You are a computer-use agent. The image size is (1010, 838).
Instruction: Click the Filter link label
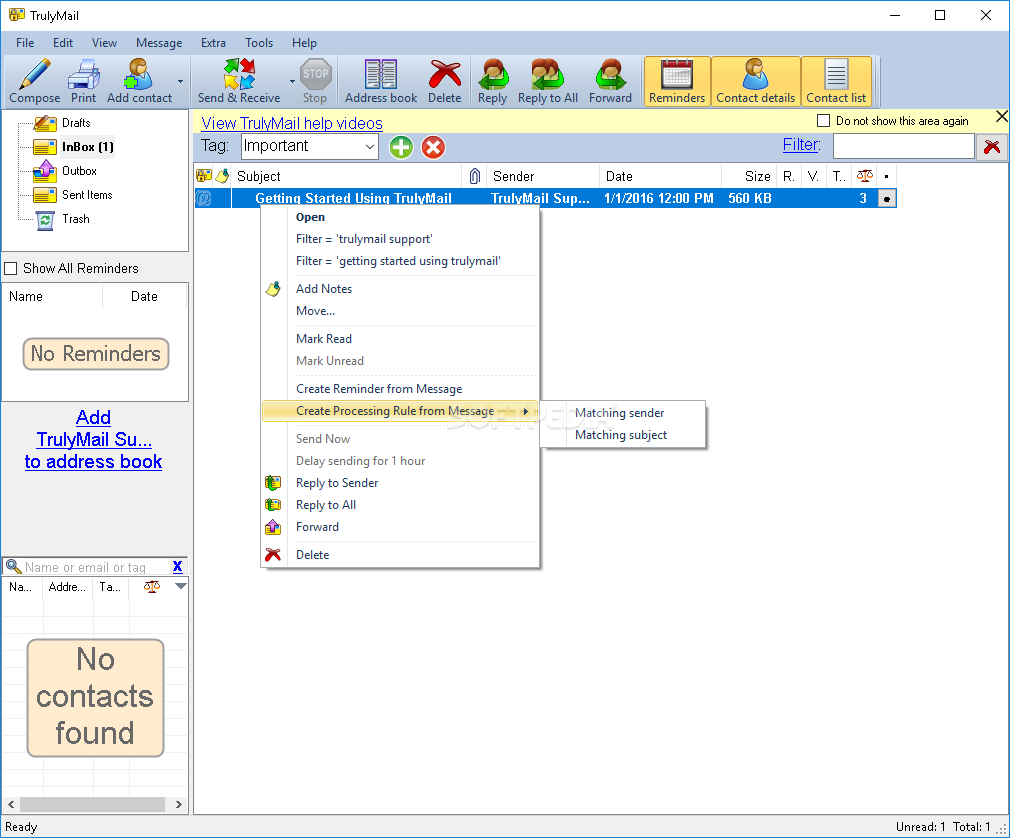coord(801,144)
